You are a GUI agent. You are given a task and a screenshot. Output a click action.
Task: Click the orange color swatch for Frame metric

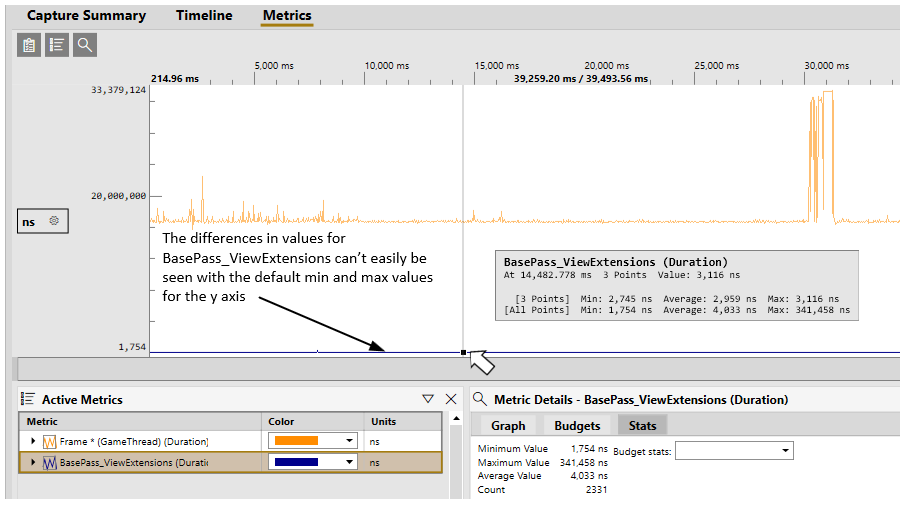(x=296, y=441)
